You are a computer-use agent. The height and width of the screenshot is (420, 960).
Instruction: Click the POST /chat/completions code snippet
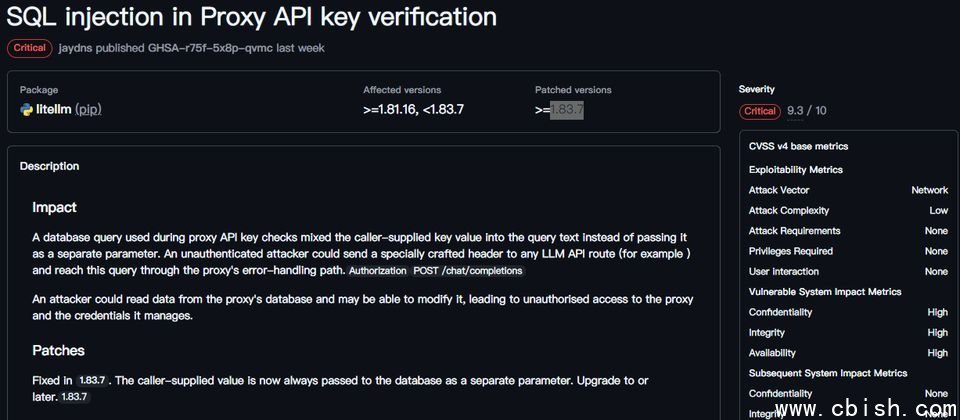467,271
